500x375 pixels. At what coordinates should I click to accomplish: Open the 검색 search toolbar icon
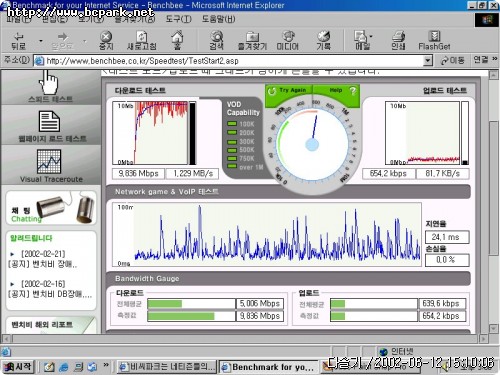point(217,41)
